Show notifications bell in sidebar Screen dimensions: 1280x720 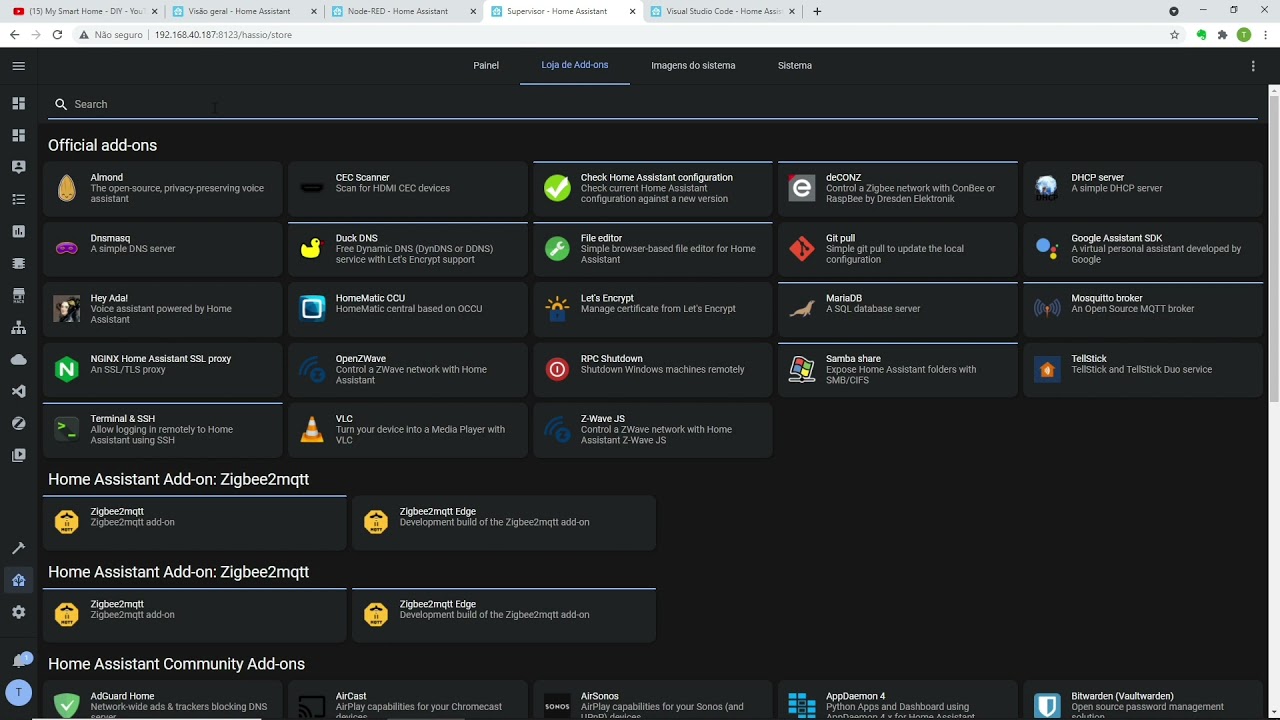pos(20,660)
